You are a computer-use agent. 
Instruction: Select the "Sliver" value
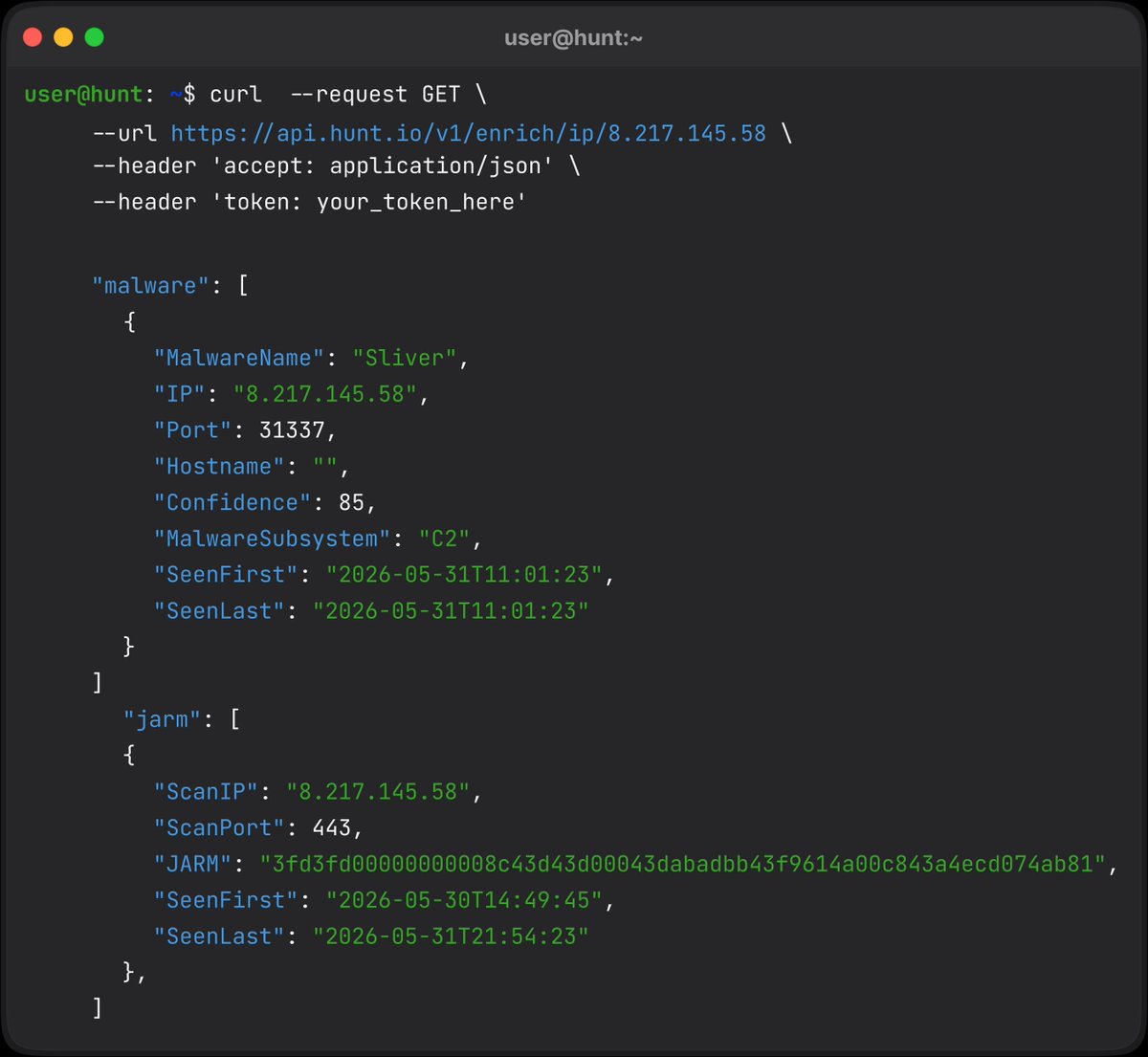coord(405,358)
